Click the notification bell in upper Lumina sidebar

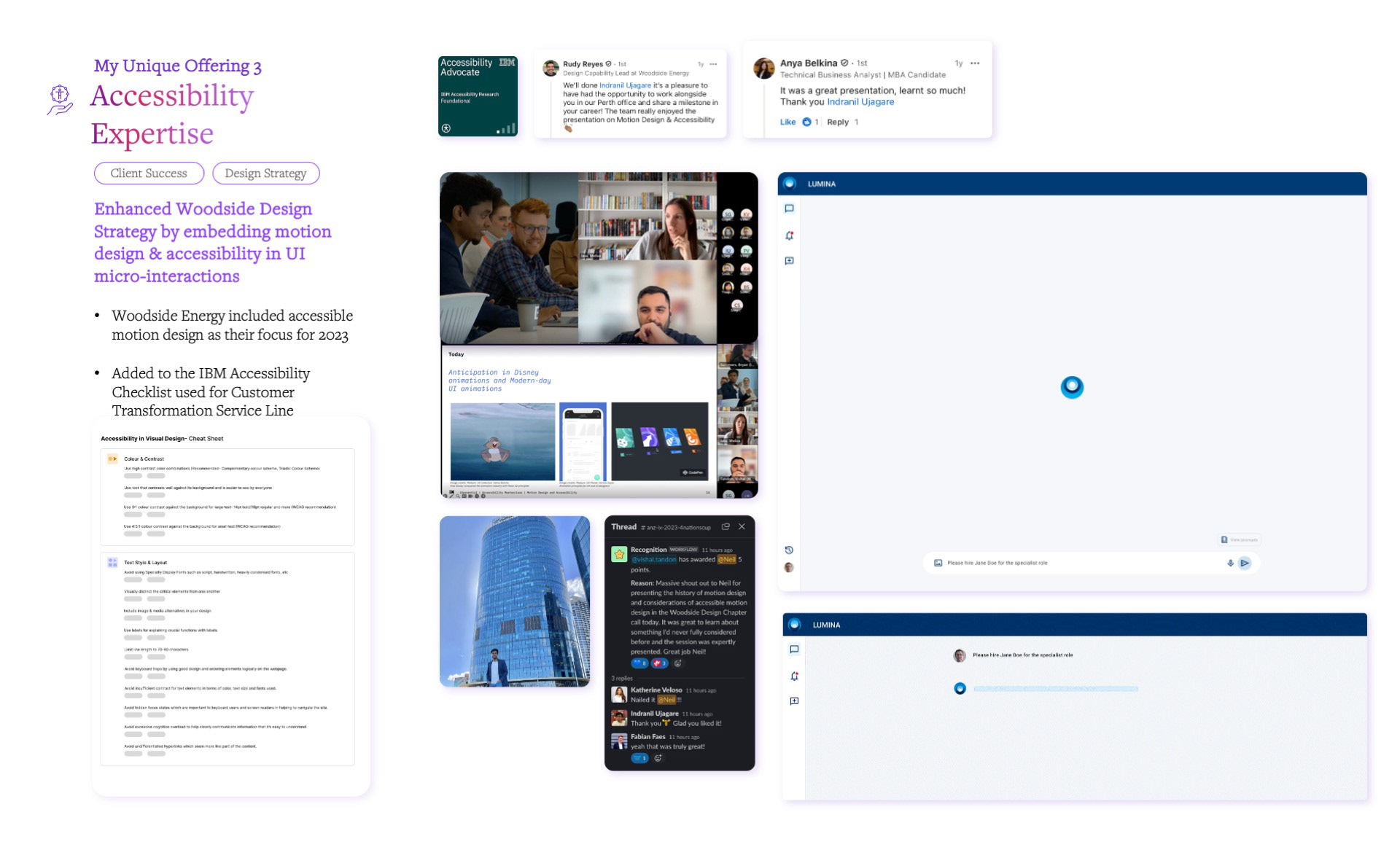pos(789,235)
